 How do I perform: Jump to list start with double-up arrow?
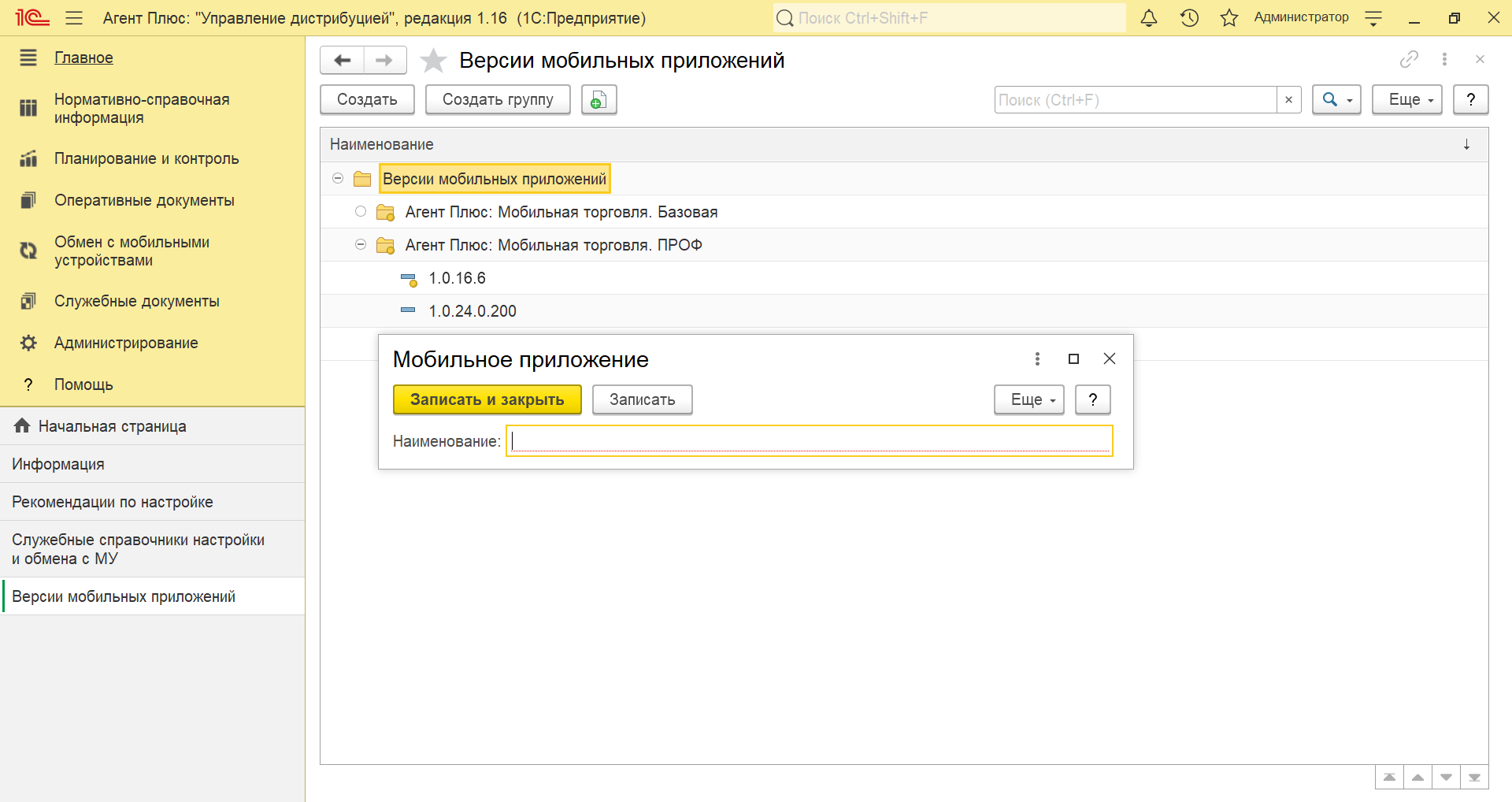pyautogui.click(x=1389, y=777)
